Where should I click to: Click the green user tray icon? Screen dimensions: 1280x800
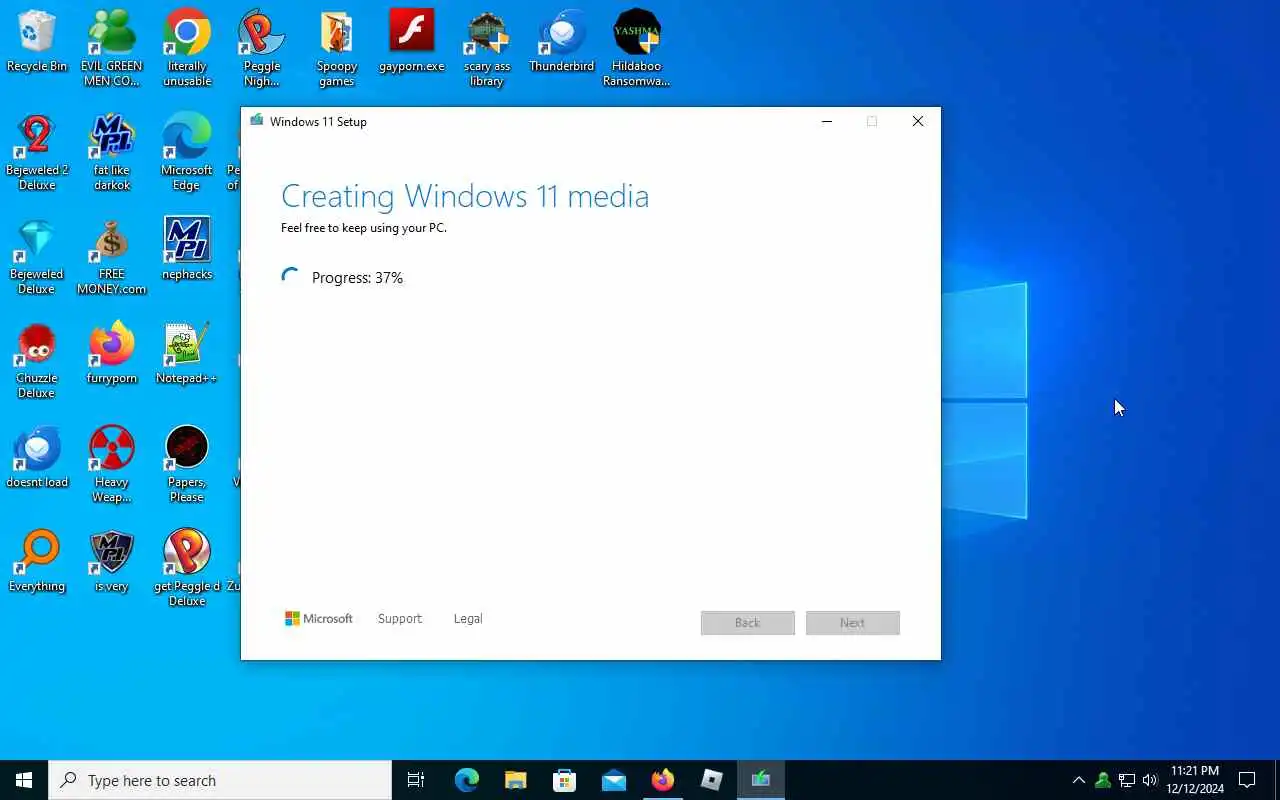1102,780
